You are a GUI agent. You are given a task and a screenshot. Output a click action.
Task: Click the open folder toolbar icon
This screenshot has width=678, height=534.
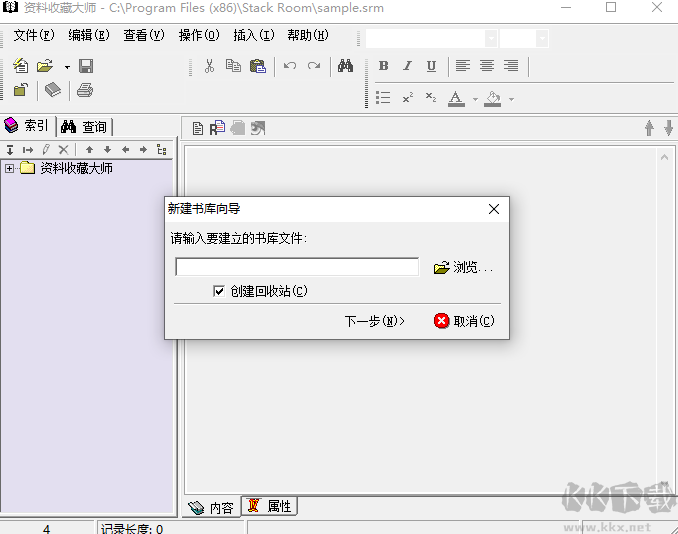pyautogui.click(x=45, y=66)
